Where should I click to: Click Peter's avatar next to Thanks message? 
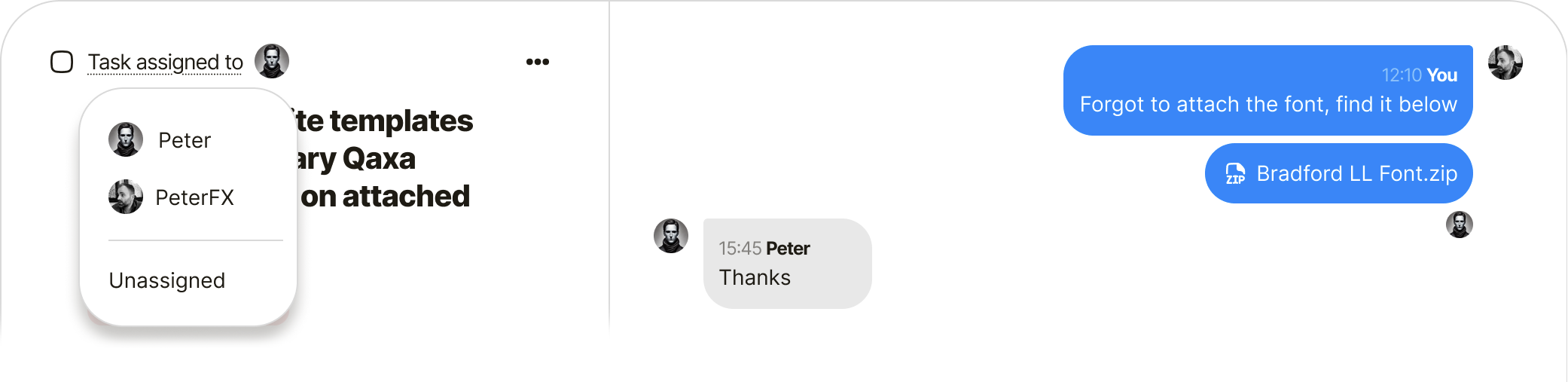[670, 236]
